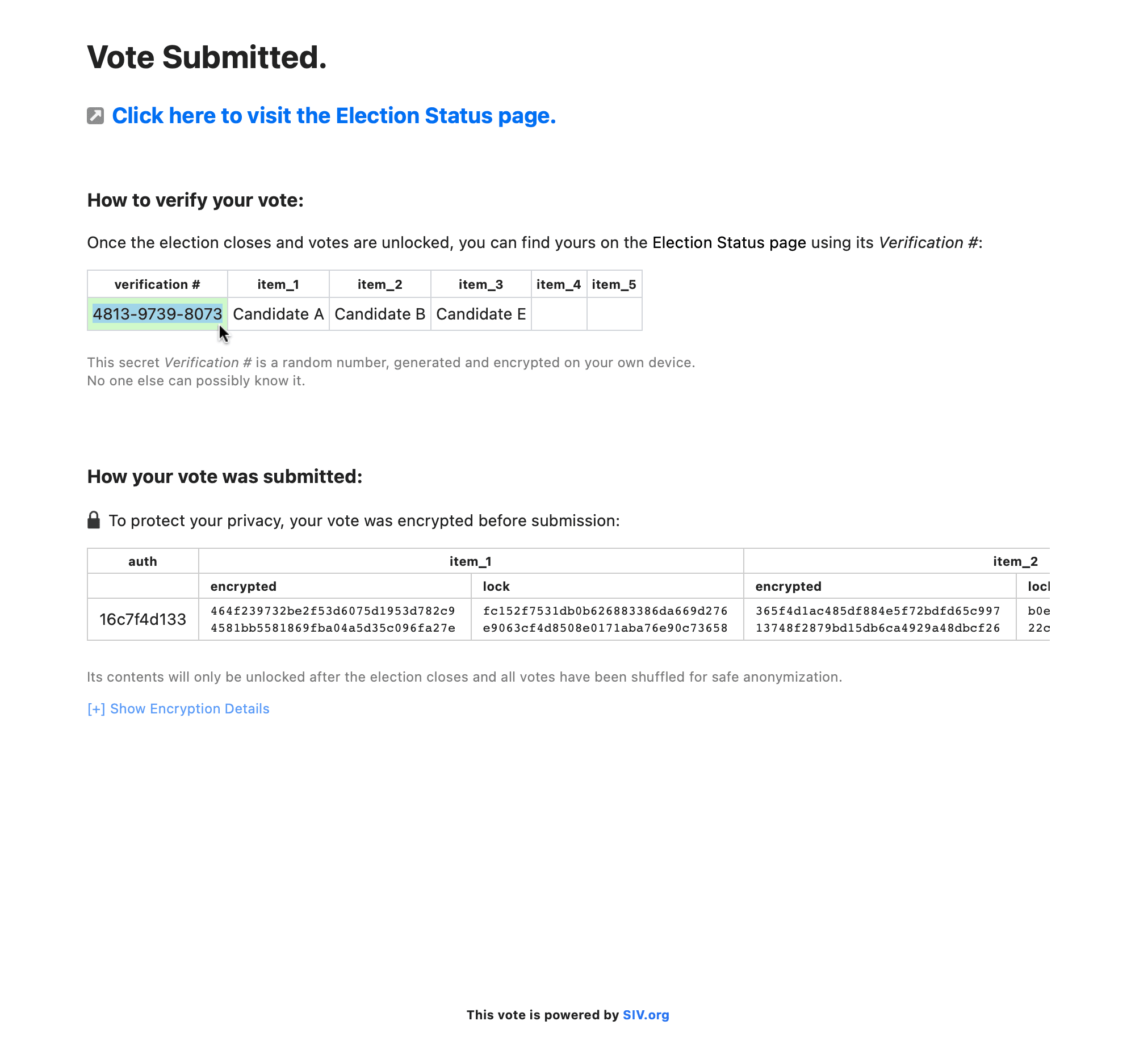Click the auth value 16c7f4d133
Screen dimensions: 1148x1046
coord(143,619)
